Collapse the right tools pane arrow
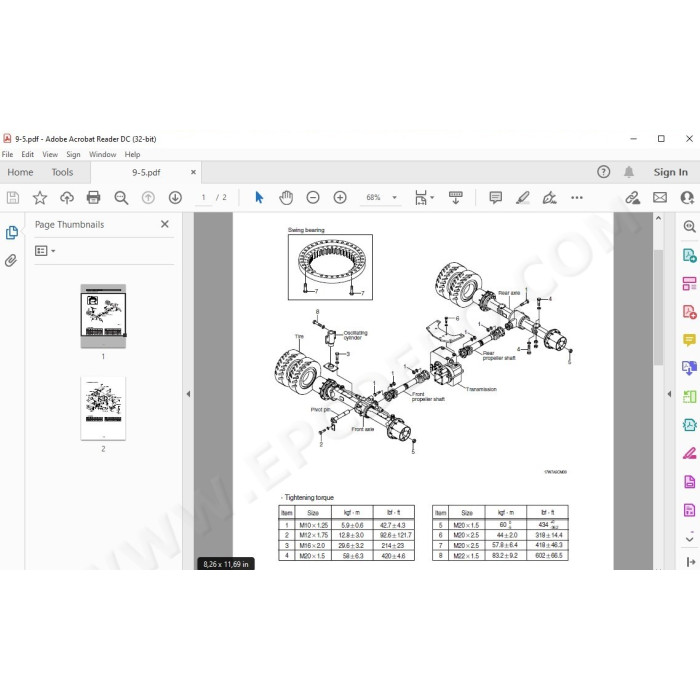 click(x=669, y=394)
